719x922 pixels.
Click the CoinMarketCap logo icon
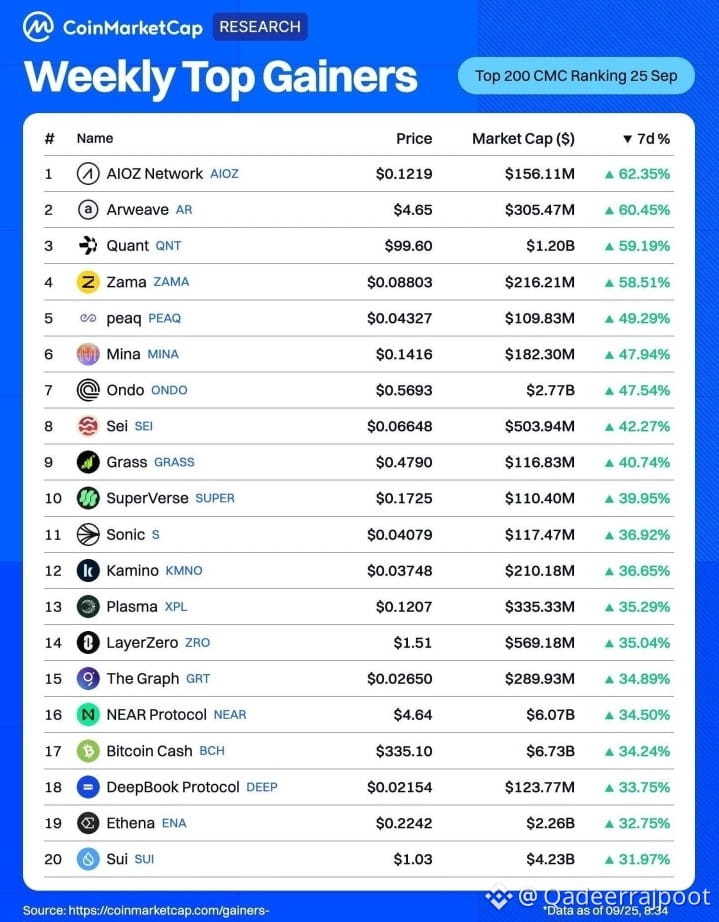coord(38,27)
